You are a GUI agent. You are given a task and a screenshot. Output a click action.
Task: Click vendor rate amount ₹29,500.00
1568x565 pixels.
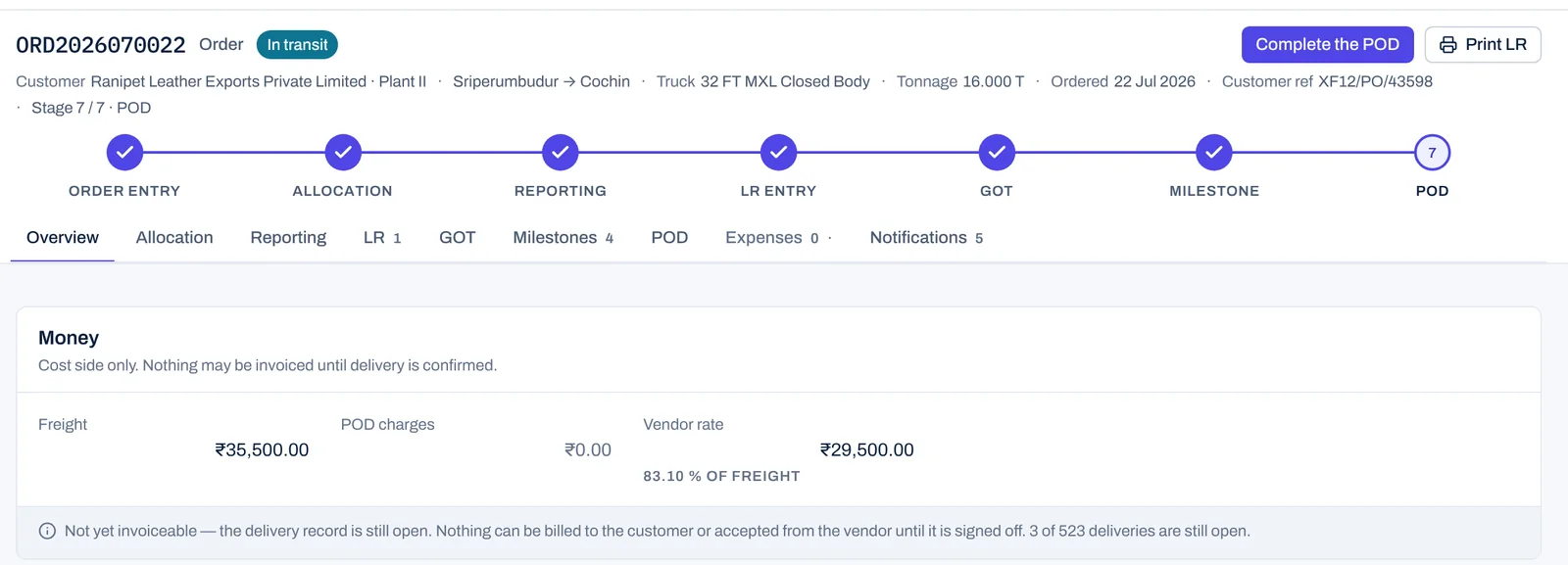point(867,449)
